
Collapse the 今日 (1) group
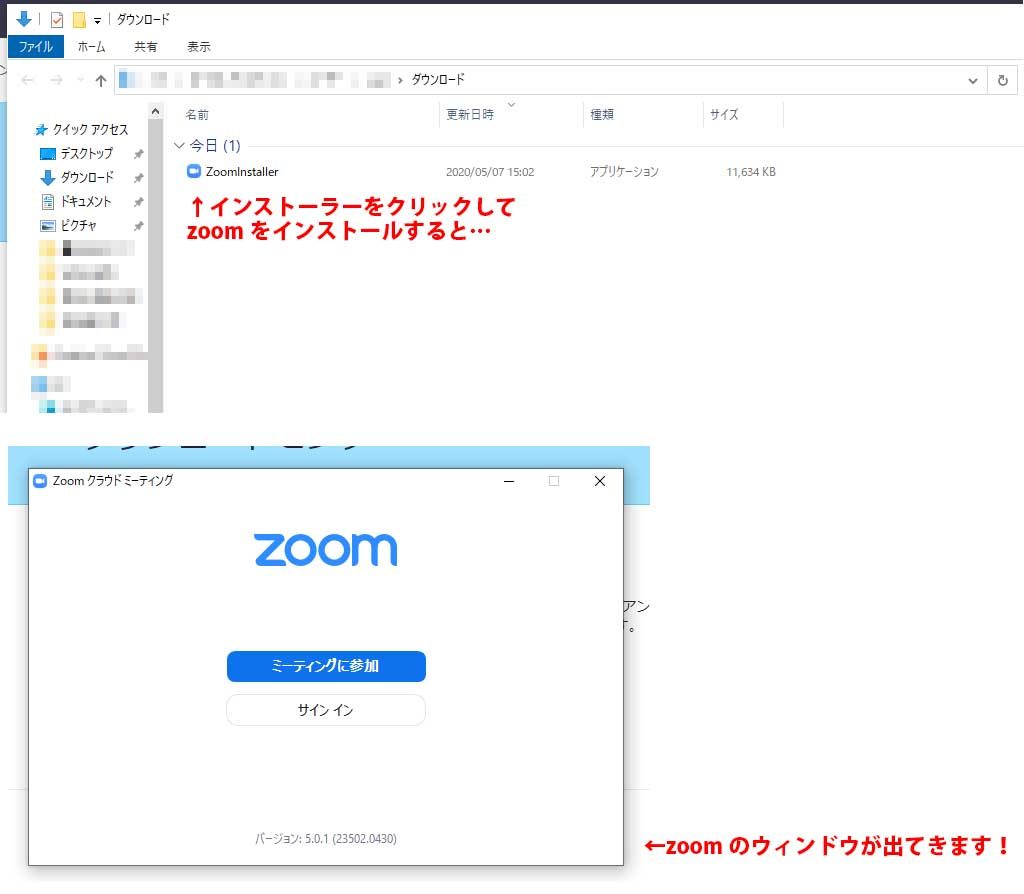tap(180, 146)
